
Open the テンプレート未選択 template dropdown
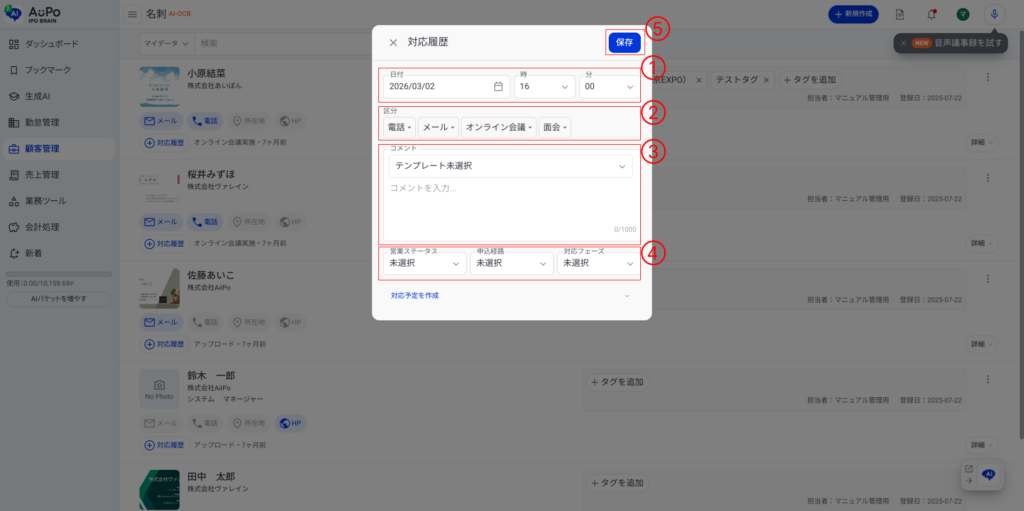pos(510,166)
